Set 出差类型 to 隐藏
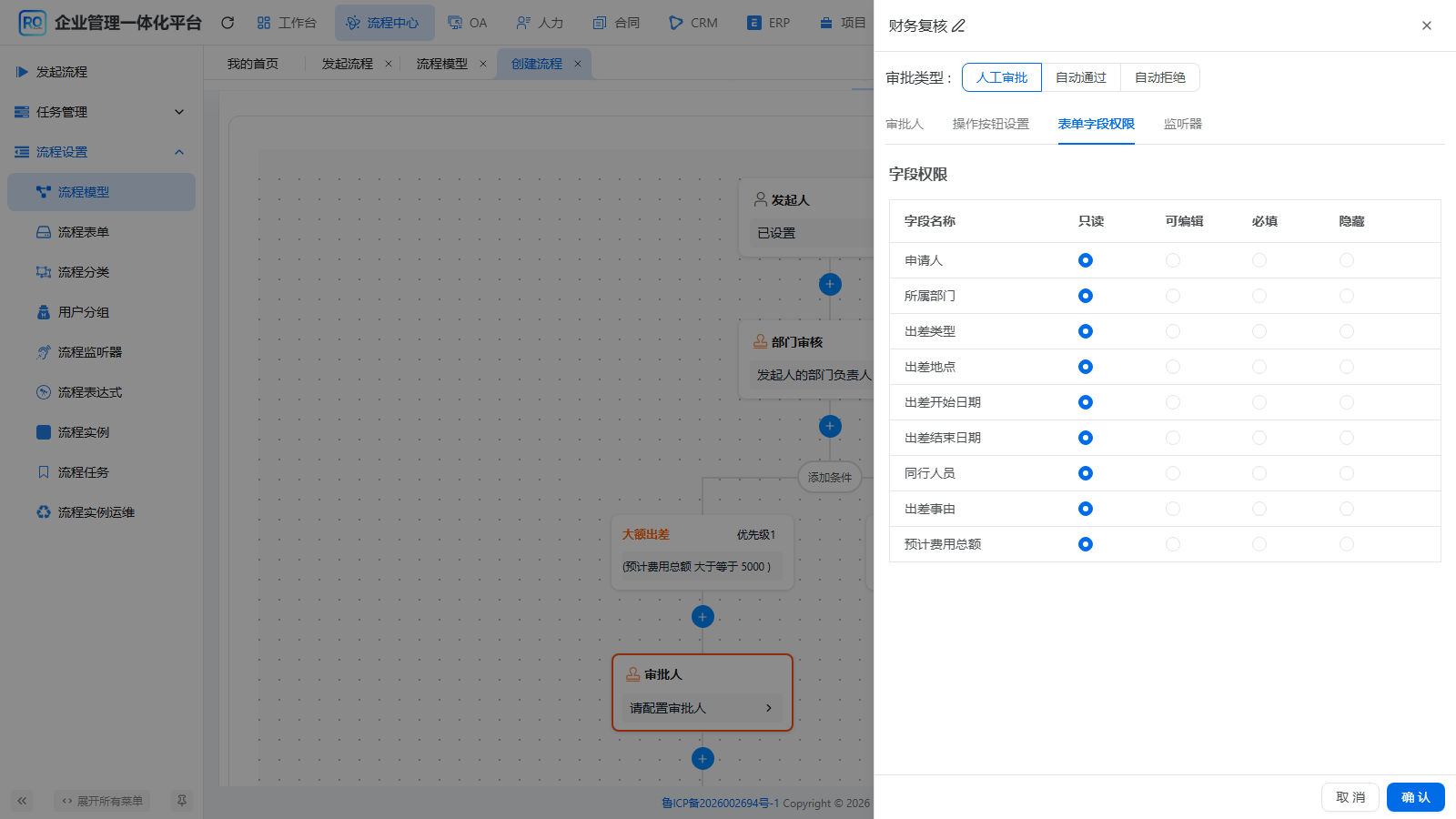The width and height of the screenshot is (1456, 819). coord(1347,331)
